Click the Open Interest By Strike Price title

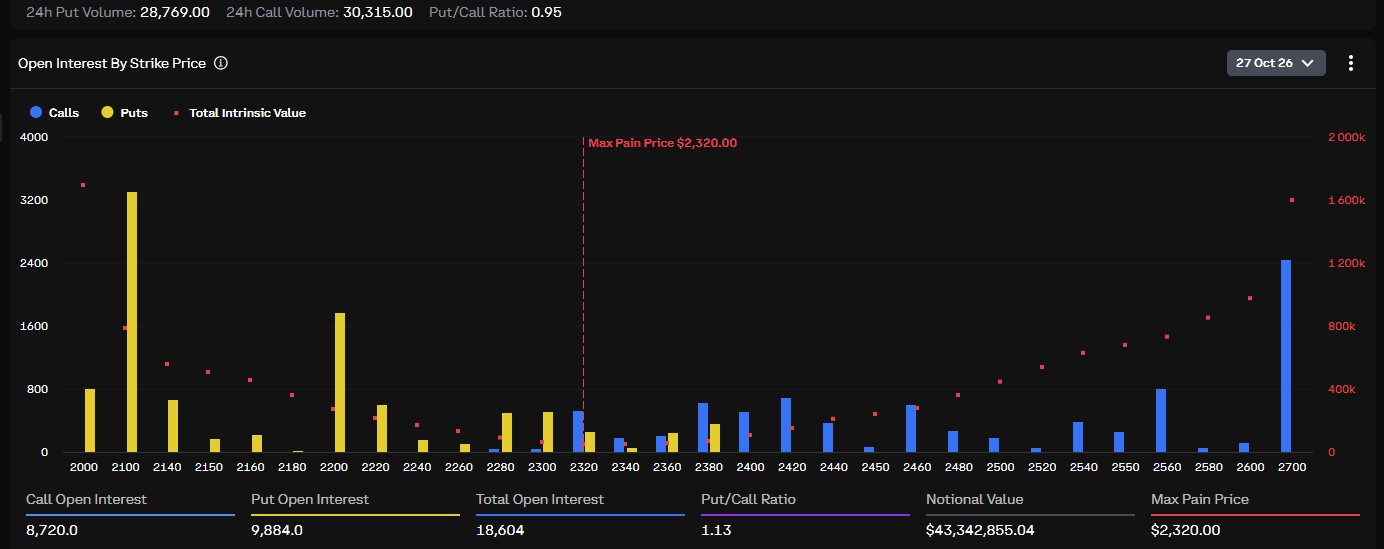coord(112,63)
